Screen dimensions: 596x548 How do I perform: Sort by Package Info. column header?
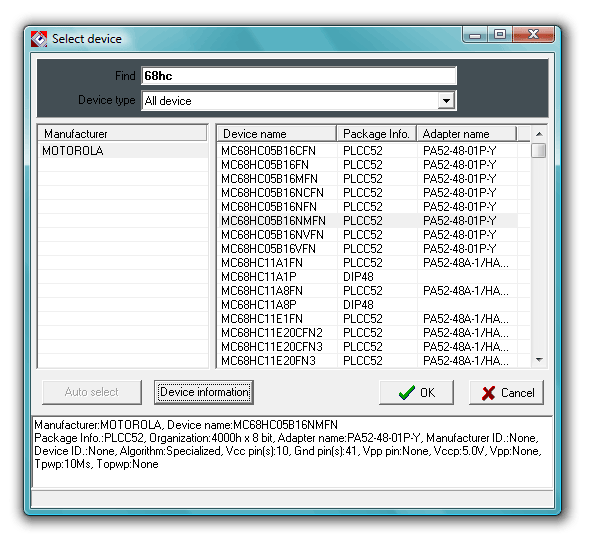(x=376, y=134)
